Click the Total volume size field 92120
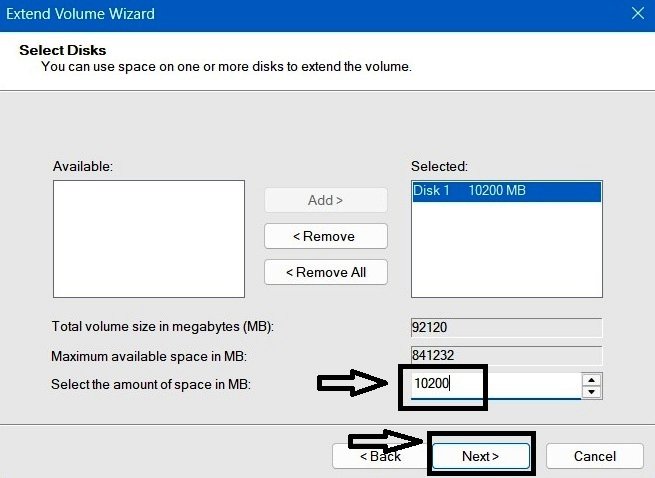Viewport: 655px width, 478px height. (506, 327)
